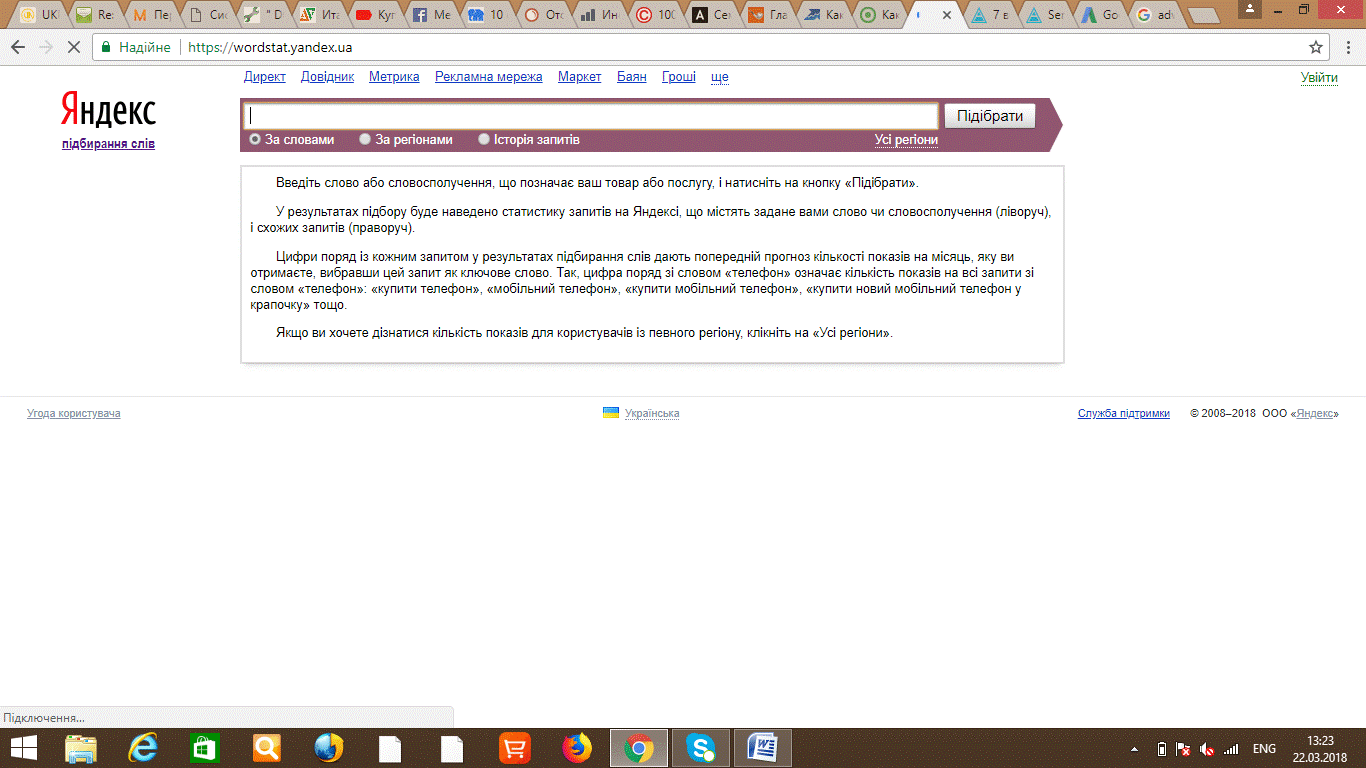Switch to Google Chrome in the taskbar
This screenshot has height=768, width=1366.
pos(639,748)
